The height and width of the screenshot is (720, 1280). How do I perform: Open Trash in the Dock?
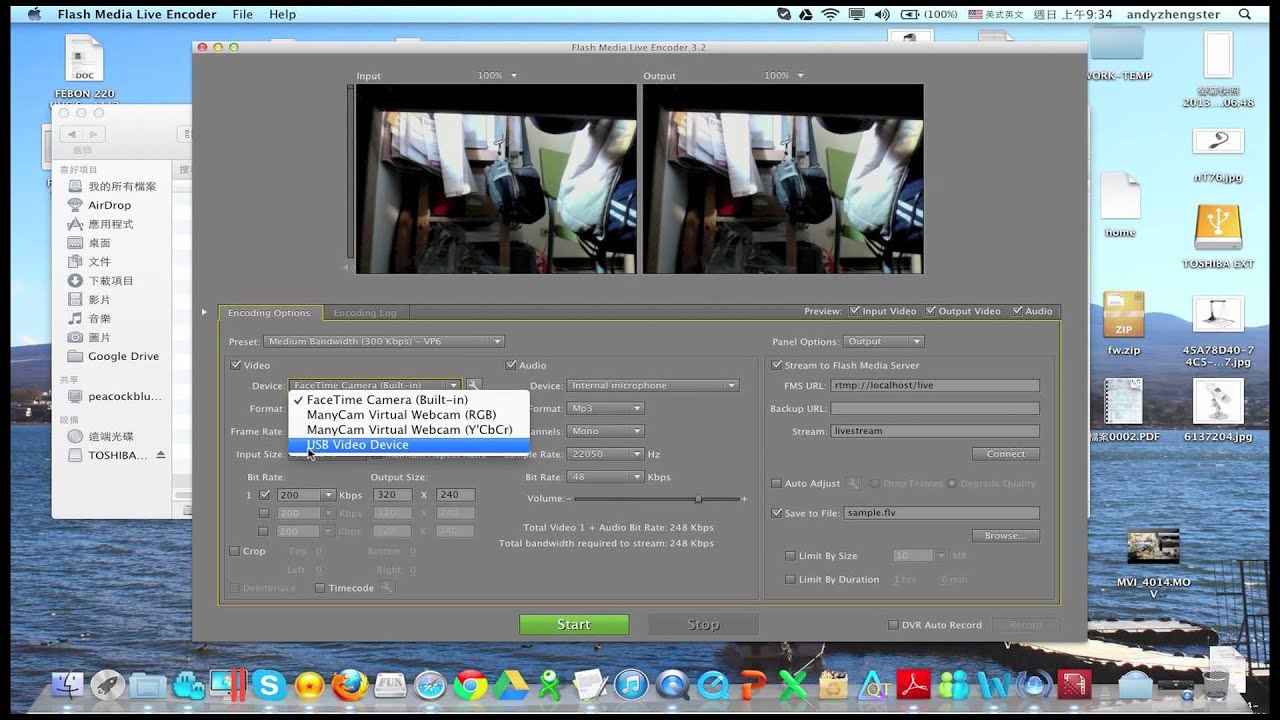[x=1216, y=685]
